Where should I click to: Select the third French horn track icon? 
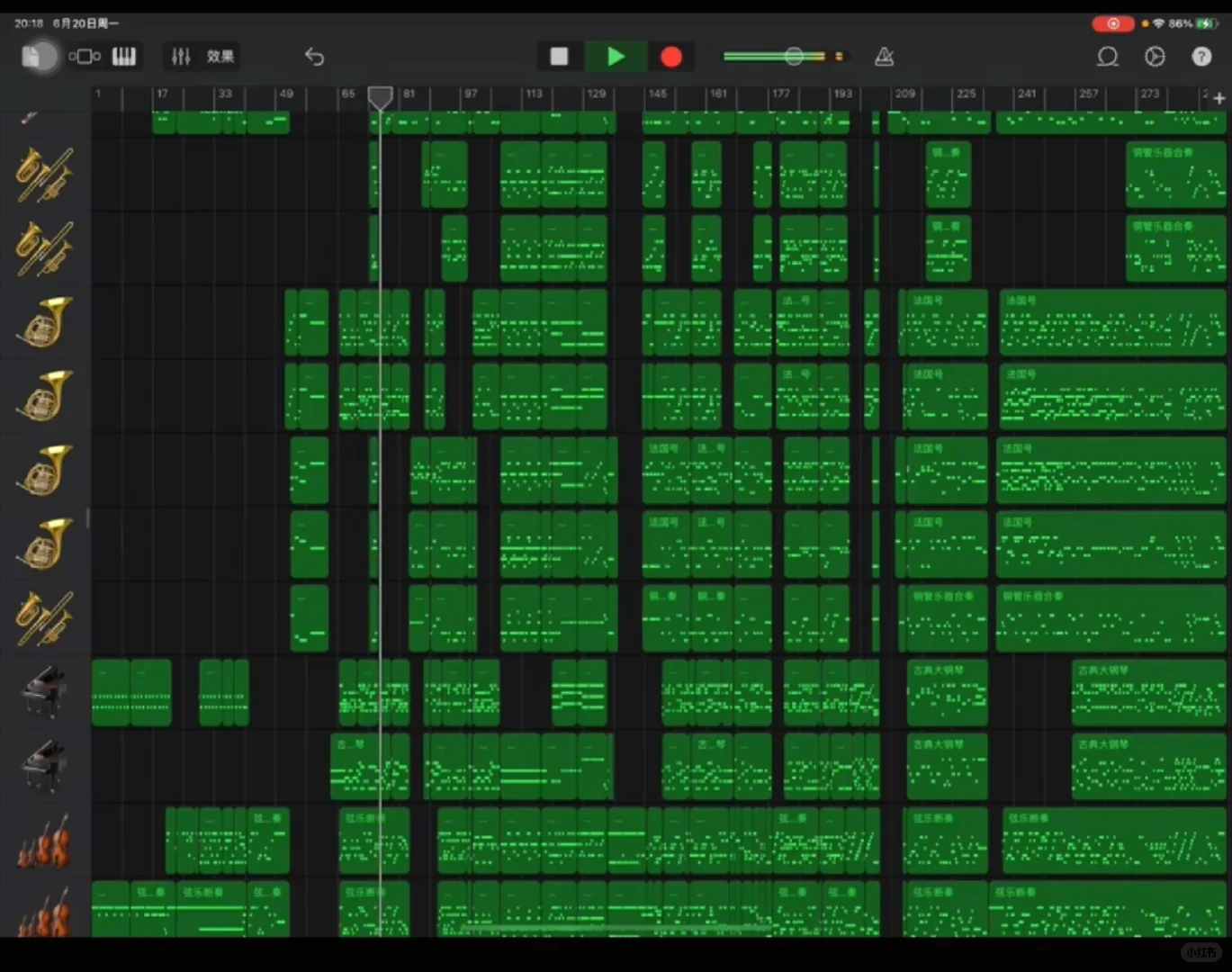click(x=44, y=470)
